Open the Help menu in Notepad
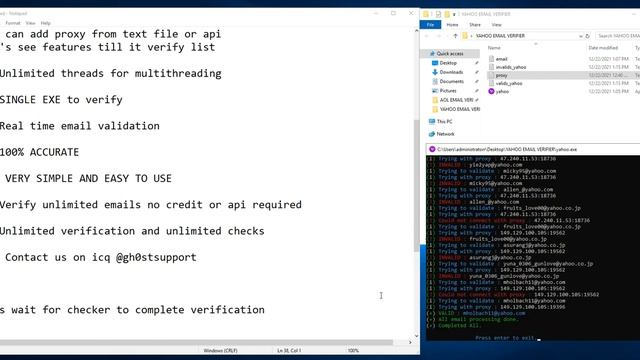 [46, 23]
